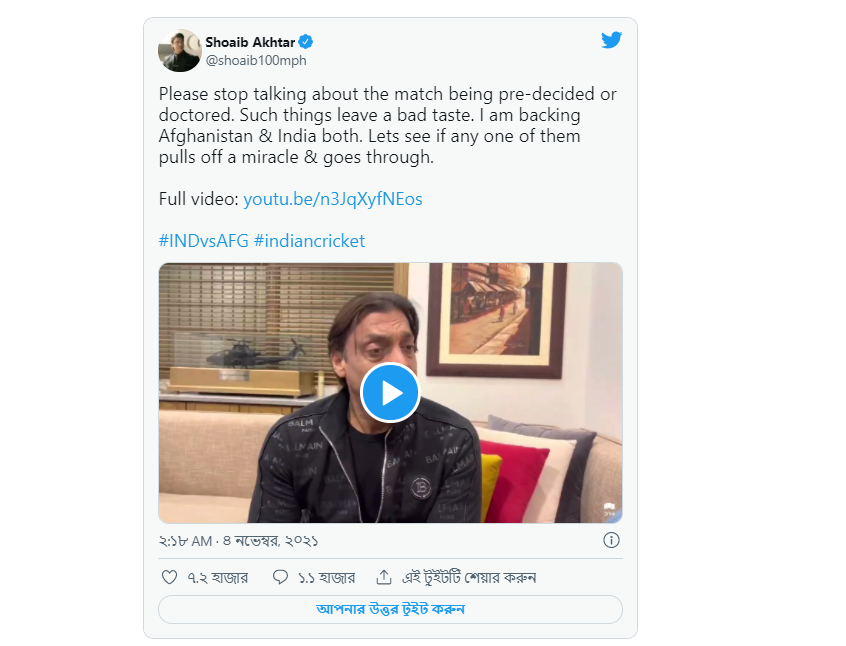Click the tweet body text paragraph
846x646 pixels.
tap(388, 125)
